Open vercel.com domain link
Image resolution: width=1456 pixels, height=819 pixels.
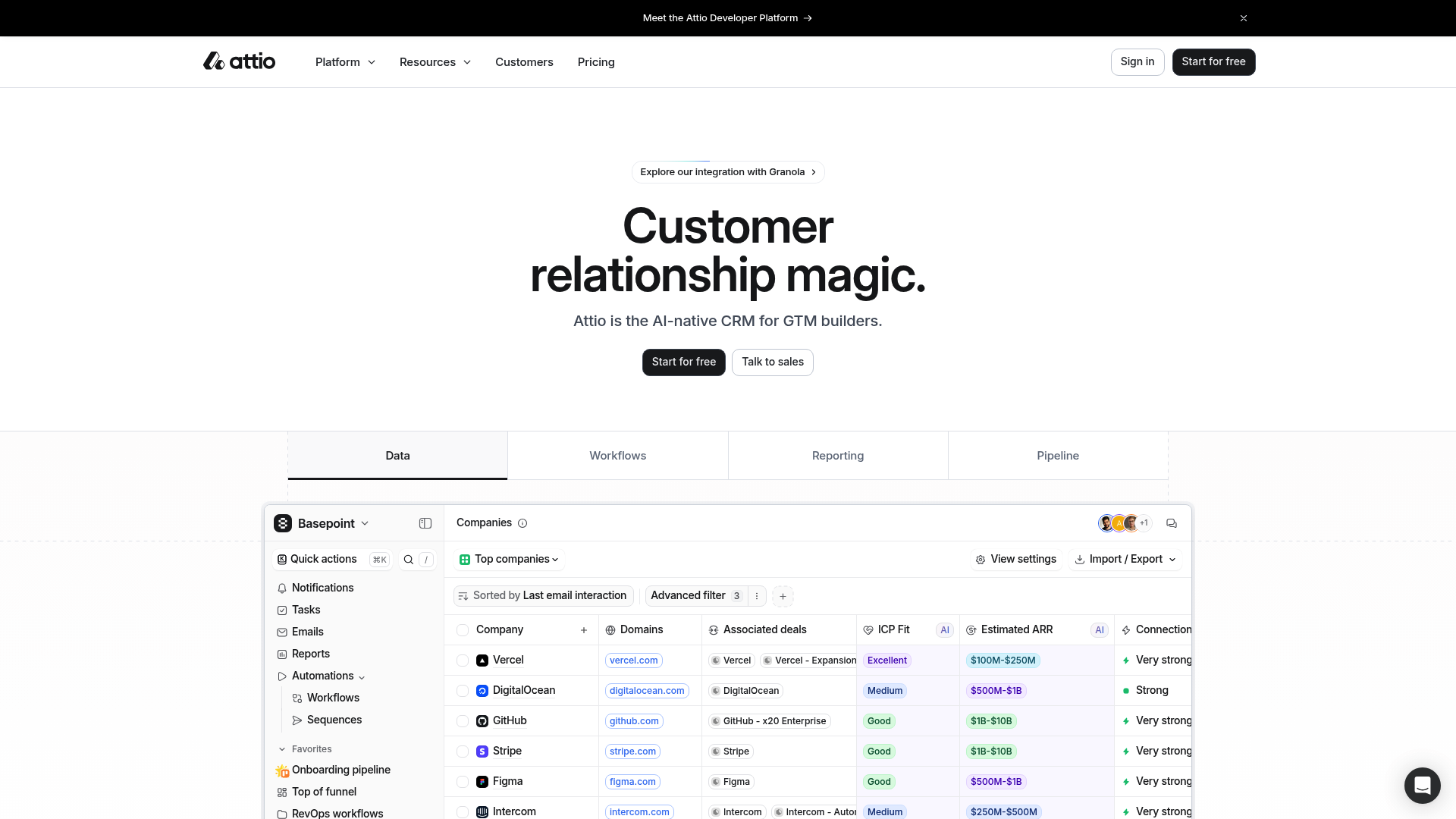click(634, 661)
